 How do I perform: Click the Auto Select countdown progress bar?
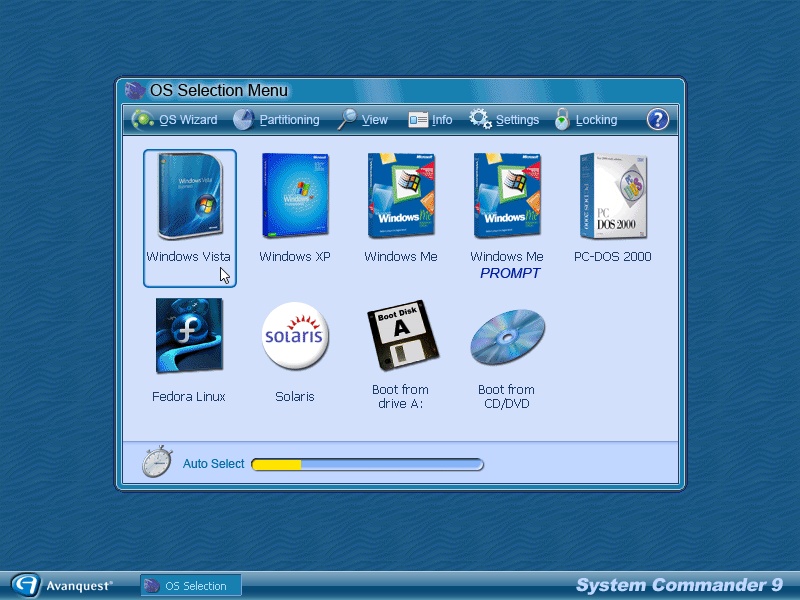pos(367,464)
